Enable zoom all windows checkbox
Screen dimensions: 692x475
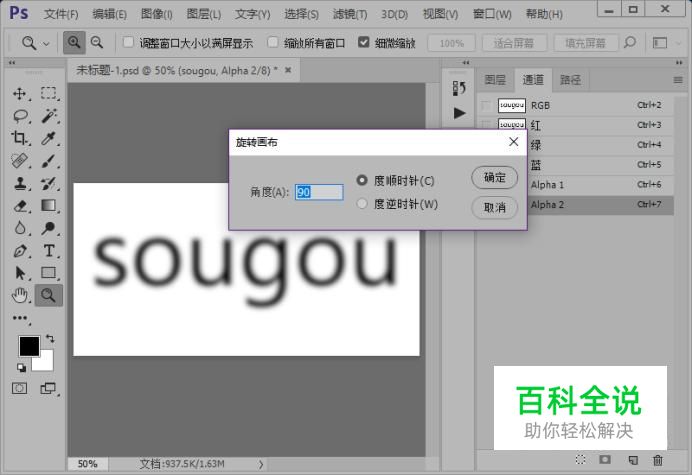click(273, 42)
